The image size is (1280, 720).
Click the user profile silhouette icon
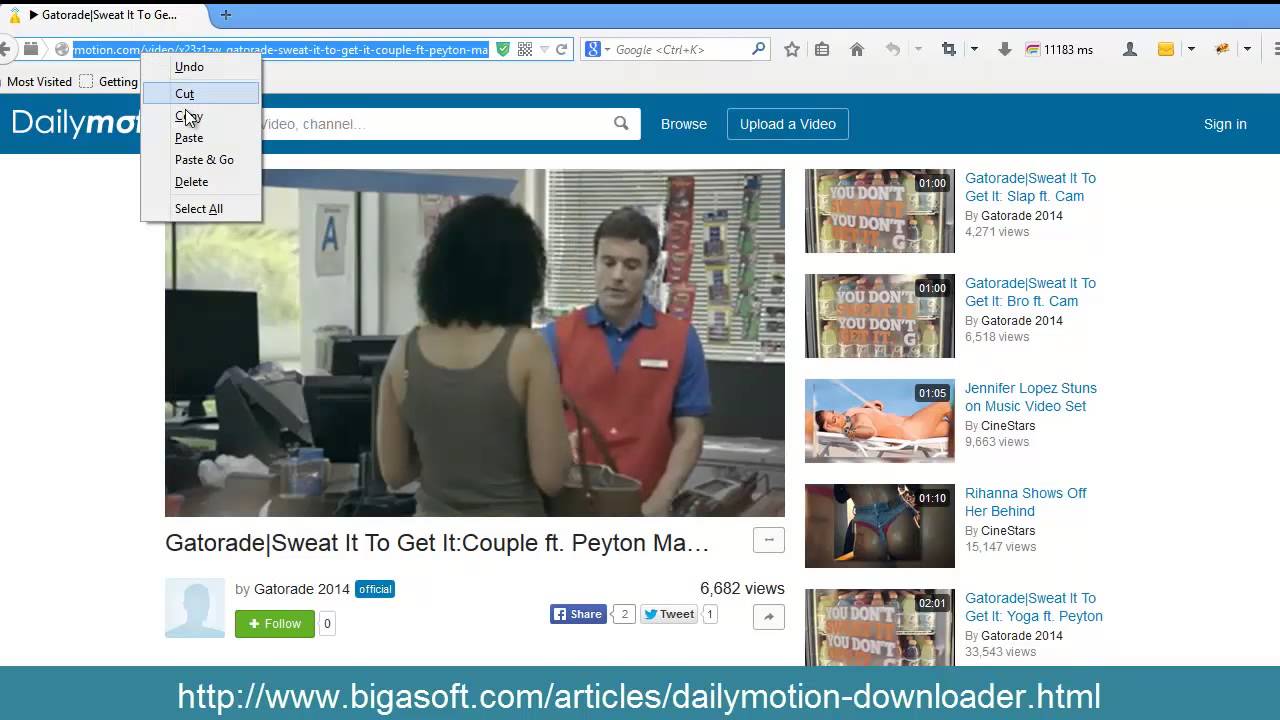[1130, 49]
